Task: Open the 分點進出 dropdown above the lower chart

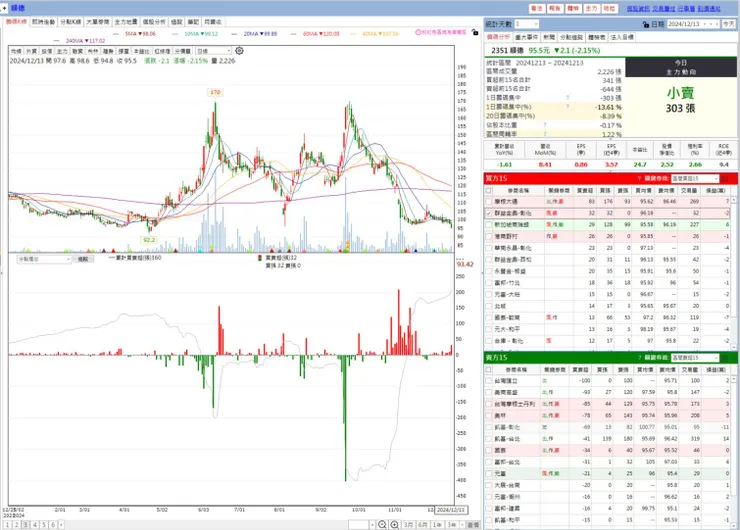Action: tap(44, 259)
